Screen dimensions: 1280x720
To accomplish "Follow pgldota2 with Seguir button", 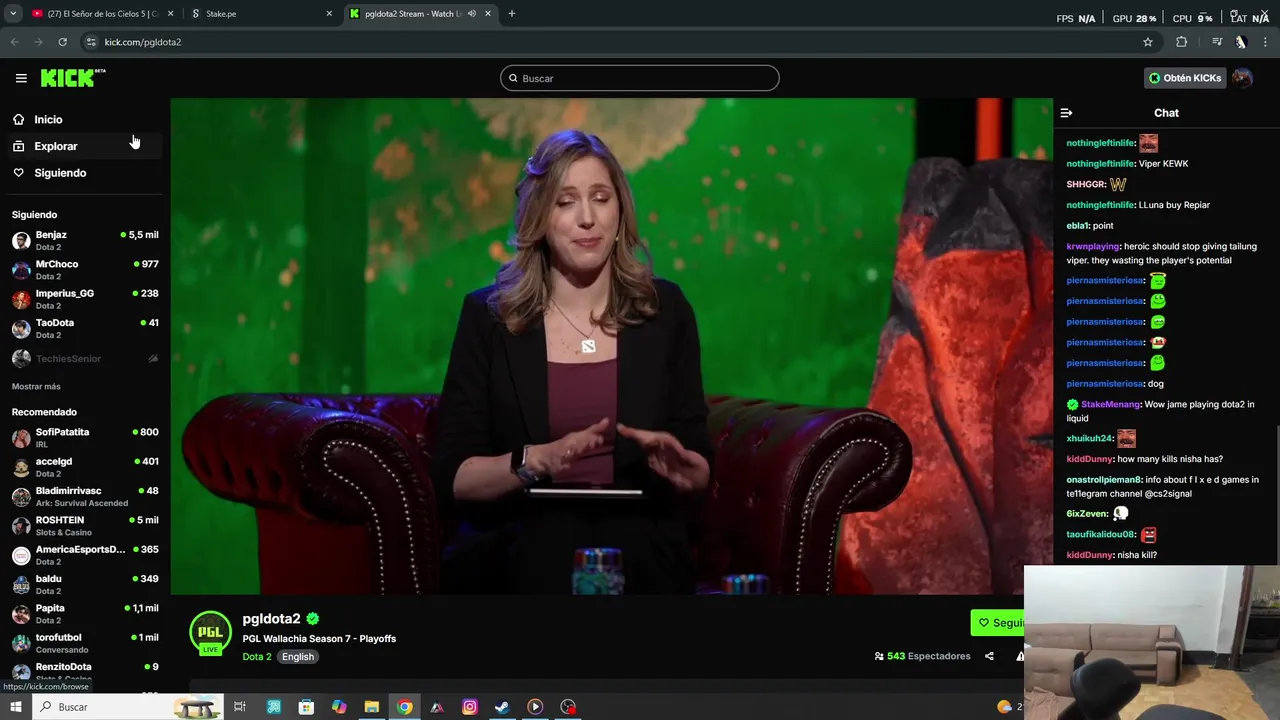I will (998, 623).
